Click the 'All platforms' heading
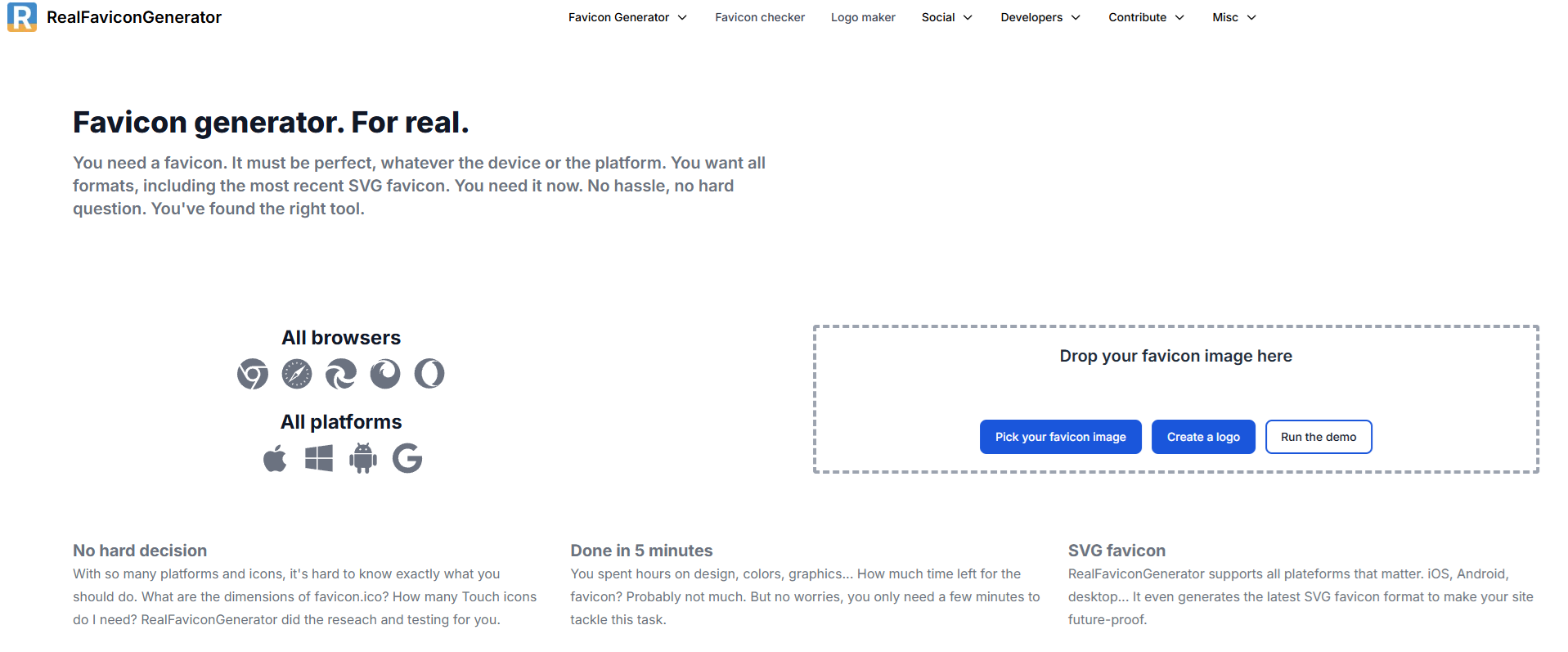1568x652 pixels. coord(341,422)
